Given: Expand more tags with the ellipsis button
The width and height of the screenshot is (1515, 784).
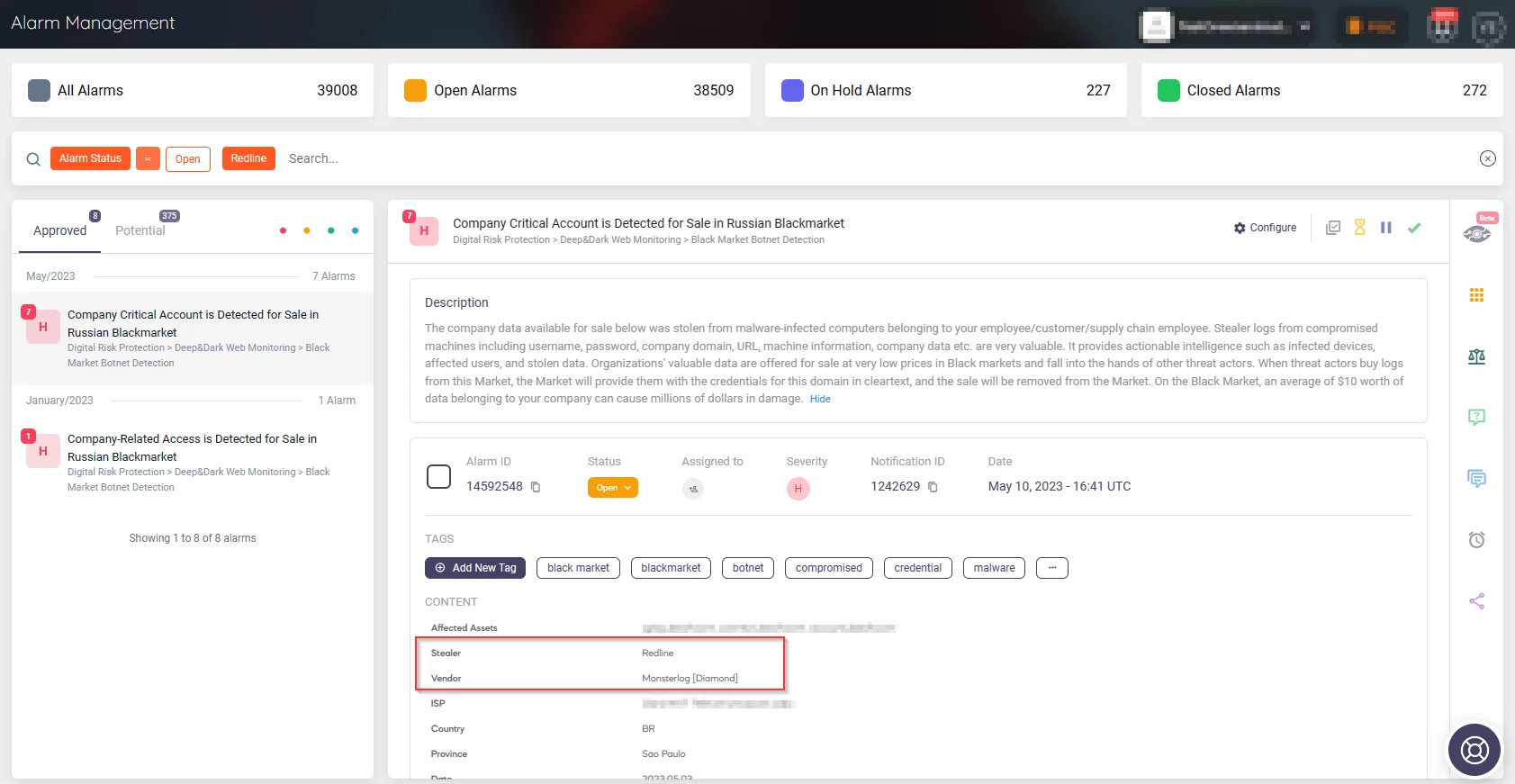Looking at the screenshot, I should (1052, 568).
